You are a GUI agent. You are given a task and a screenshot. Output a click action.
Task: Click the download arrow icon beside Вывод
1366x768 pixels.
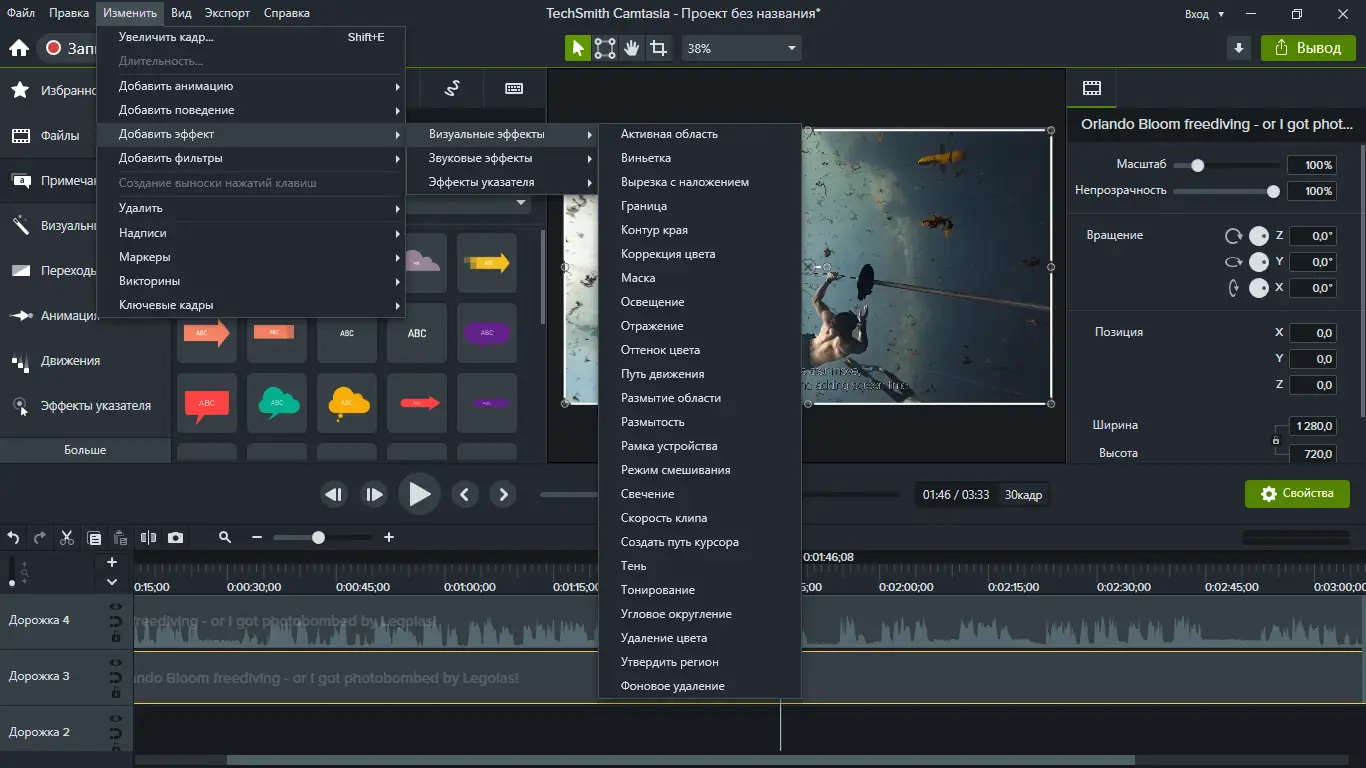[x=1239, y=48]
